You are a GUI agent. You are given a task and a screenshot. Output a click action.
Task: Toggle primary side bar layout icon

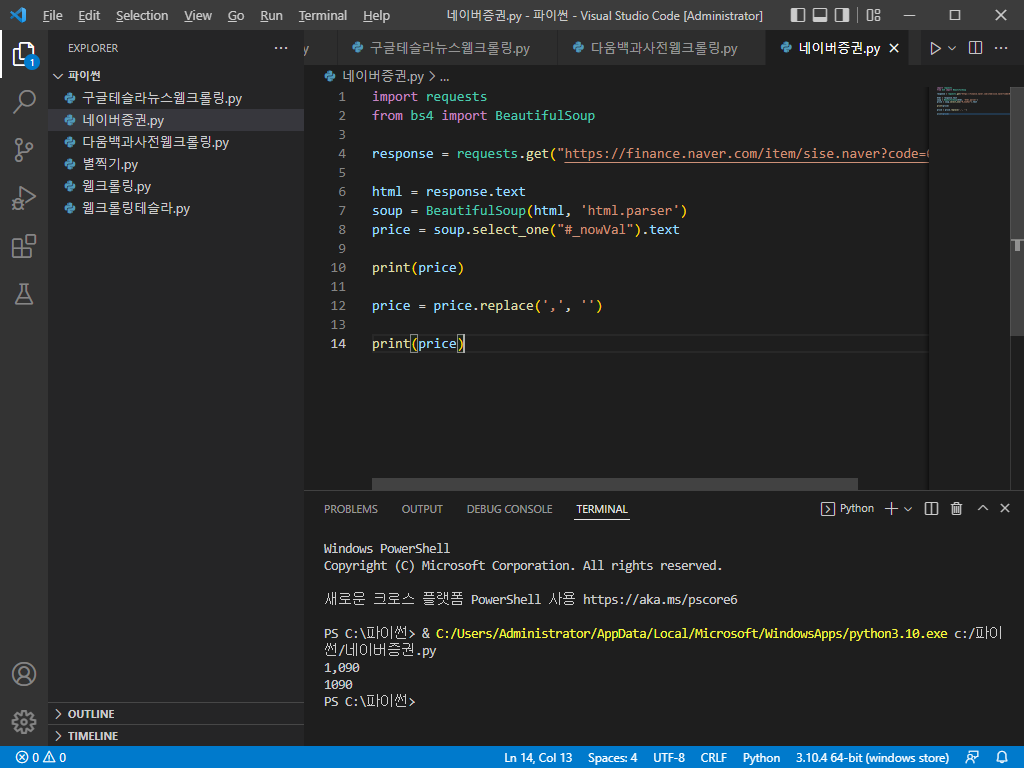pos(797,15)
